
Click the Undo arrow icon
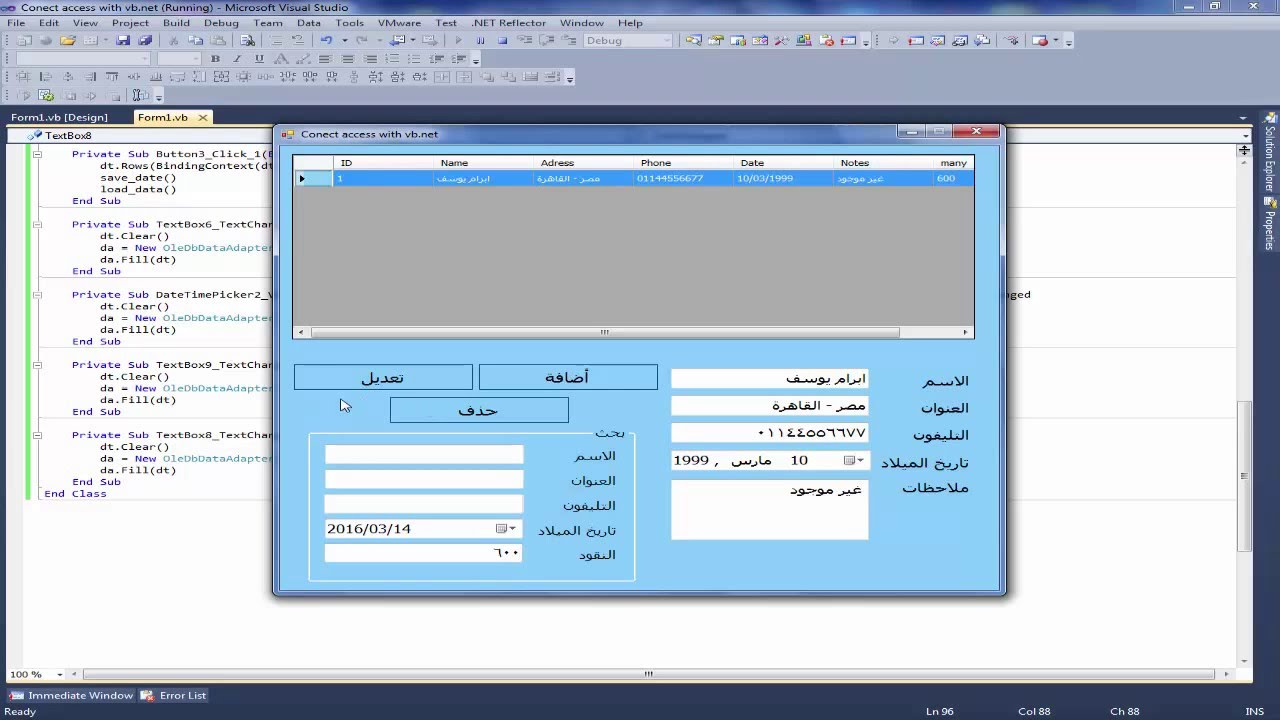[326, 41]
